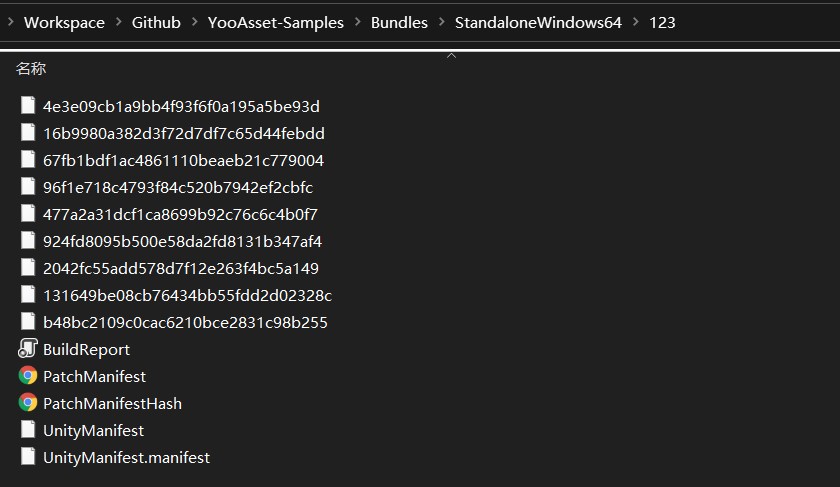840x487 pixels.
Task: Click the file icon of 16b9980a382d3f72d7df7c65d44febdd
Action: point(28,132)
